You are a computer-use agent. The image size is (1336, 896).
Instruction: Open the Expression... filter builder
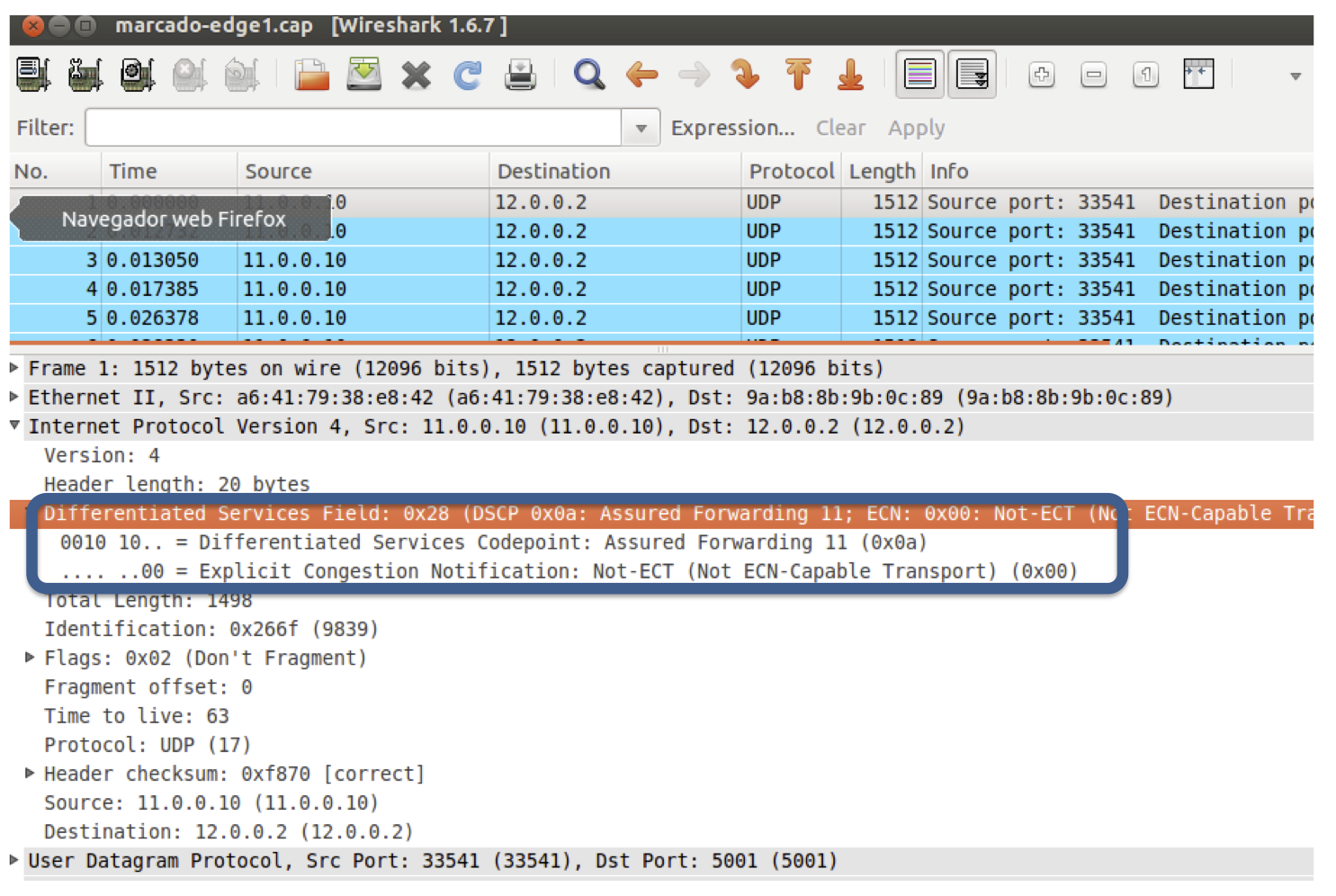732,128
